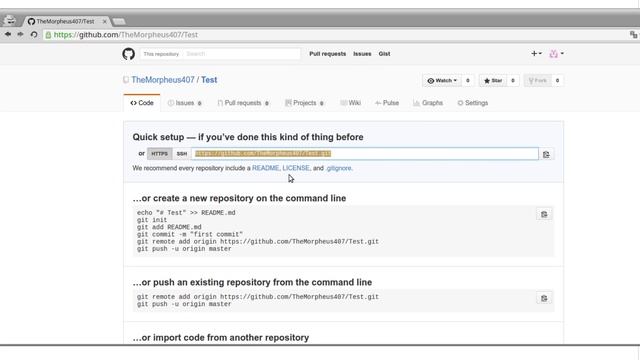Image resolution: width=640 pixels, height=360 pixels.
Task: Click the 'Quick setup' heading text
Action: point(248,137)
